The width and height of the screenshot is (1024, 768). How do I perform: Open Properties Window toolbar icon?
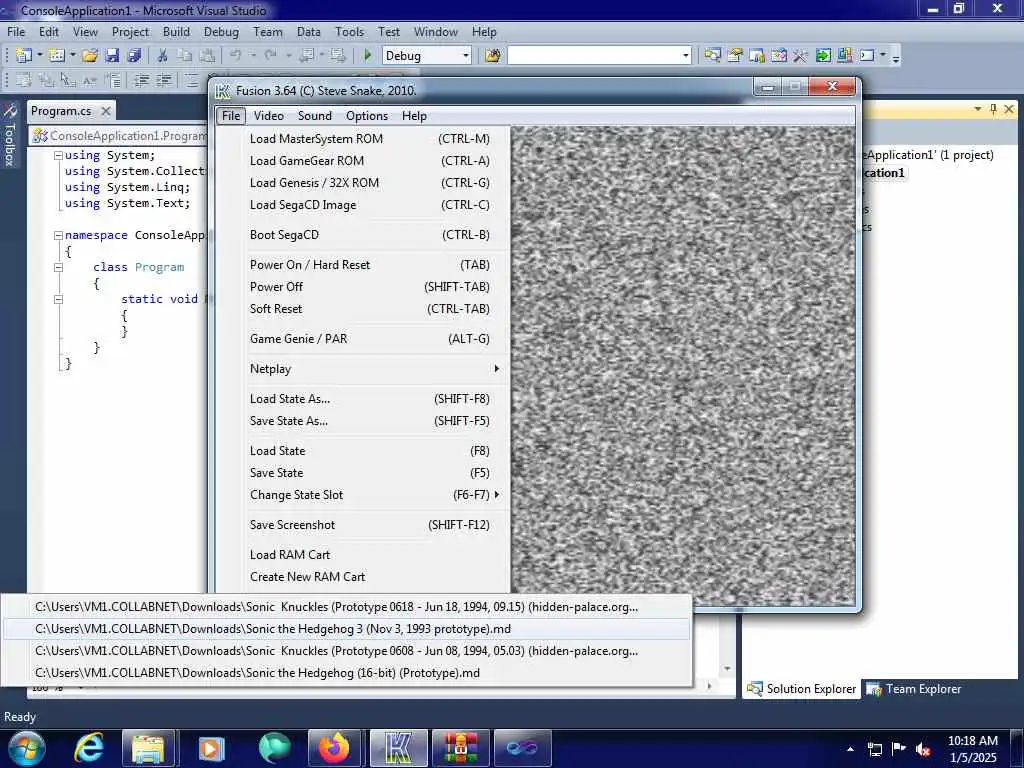coord(735,56)
